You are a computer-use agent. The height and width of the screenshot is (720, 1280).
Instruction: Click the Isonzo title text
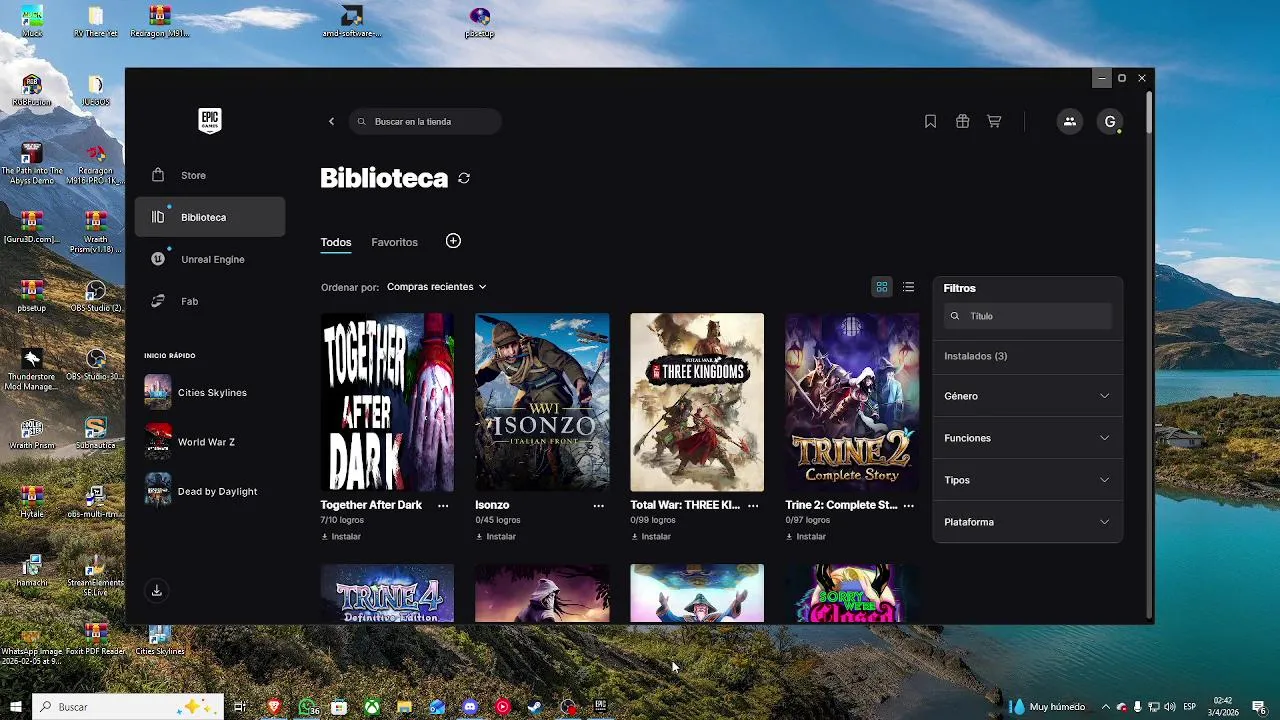(x=492, y=505)
